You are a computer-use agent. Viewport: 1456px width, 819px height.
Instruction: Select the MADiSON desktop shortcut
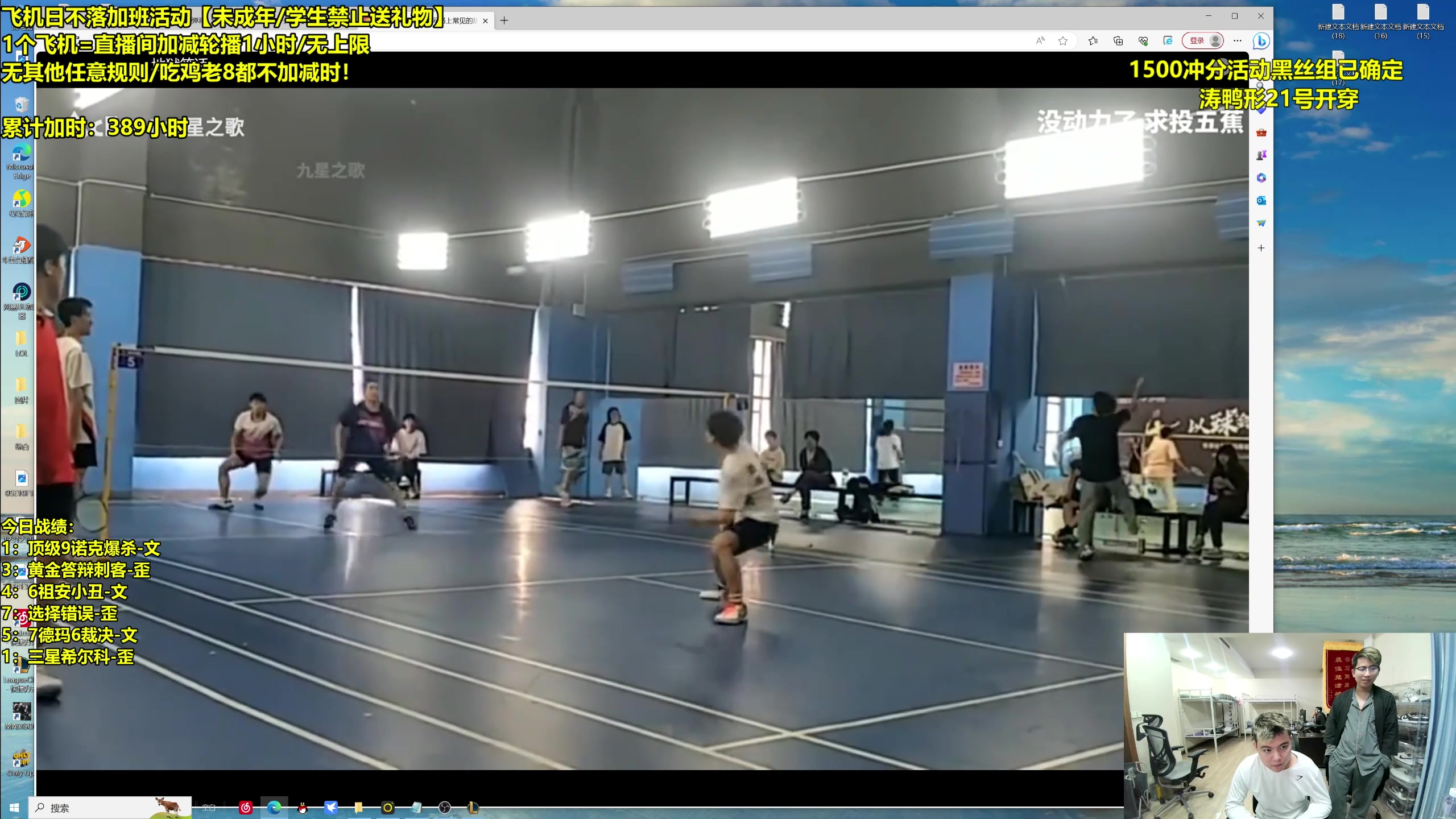click(20, 716)
